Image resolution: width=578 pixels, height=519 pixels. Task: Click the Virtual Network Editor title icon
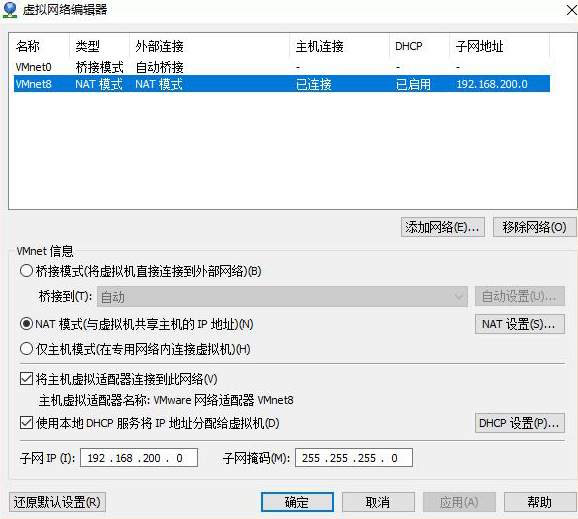10,10
